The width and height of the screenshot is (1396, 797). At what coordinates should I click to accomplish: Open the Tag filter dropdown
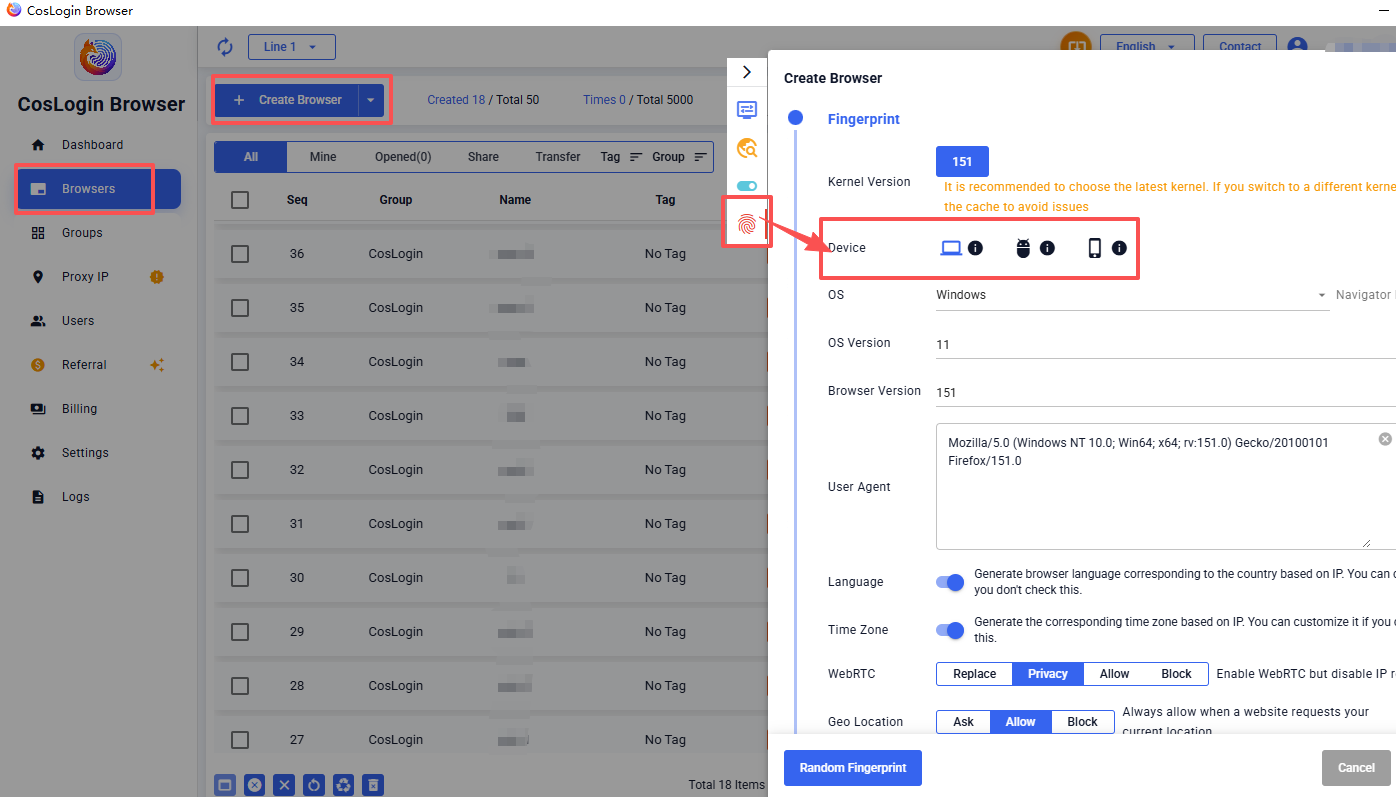tap(621, 157)
